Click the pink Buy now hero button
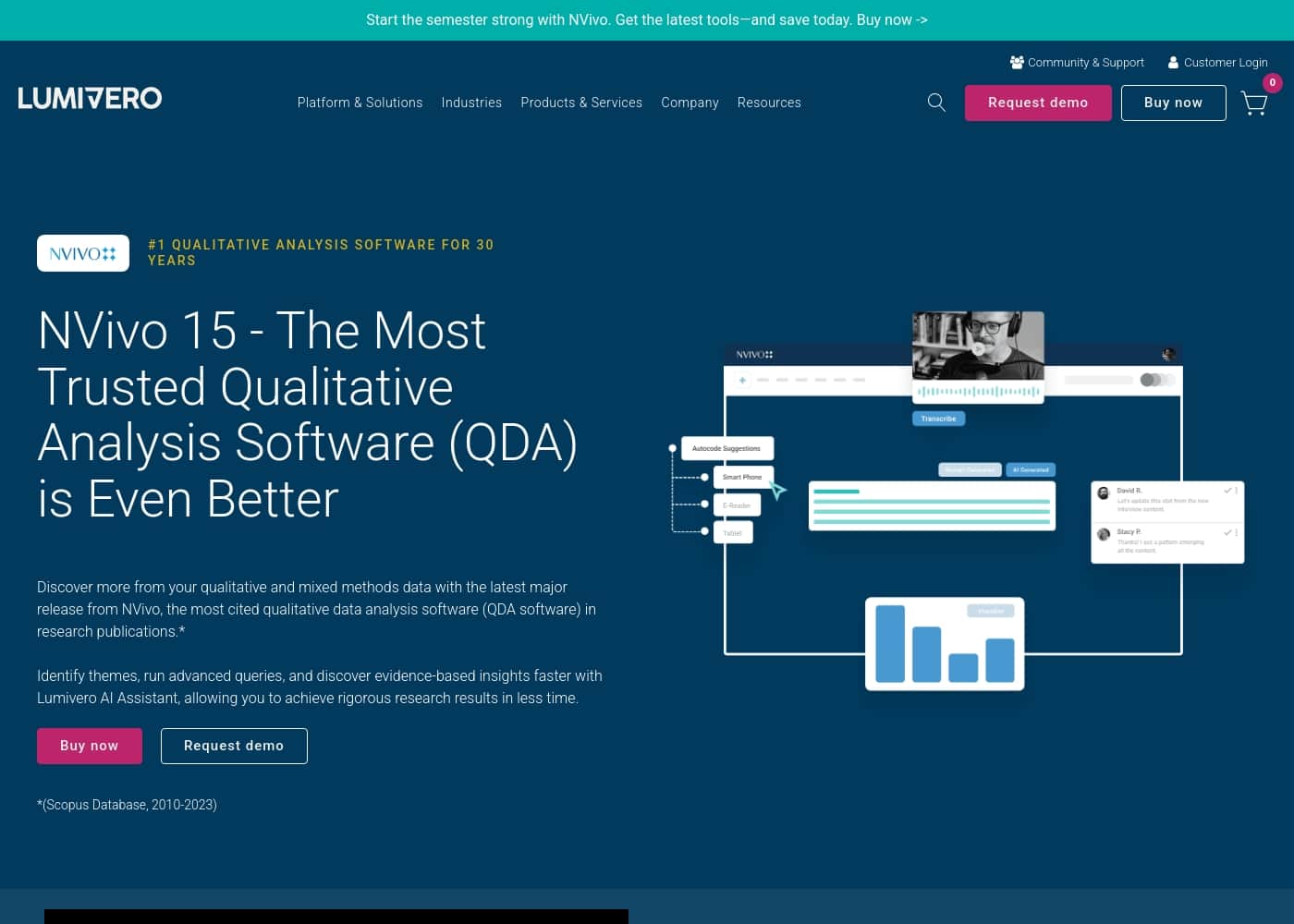 click(x=90, y=746)
